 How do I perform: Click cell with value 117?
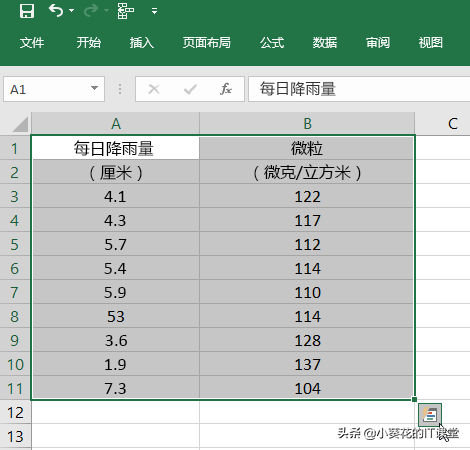pyautogui.click(x=307, y=220)
